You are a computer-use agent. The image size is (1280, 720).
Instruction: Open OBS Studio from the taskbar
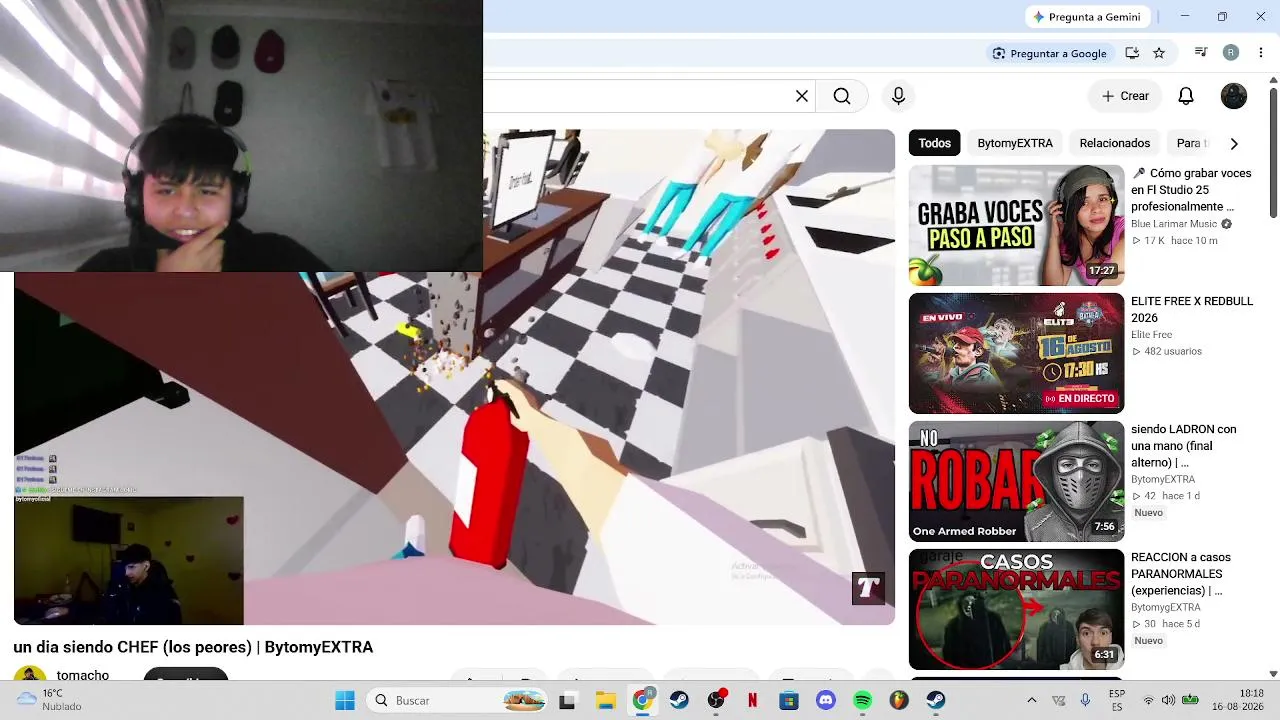click(716, 701)
